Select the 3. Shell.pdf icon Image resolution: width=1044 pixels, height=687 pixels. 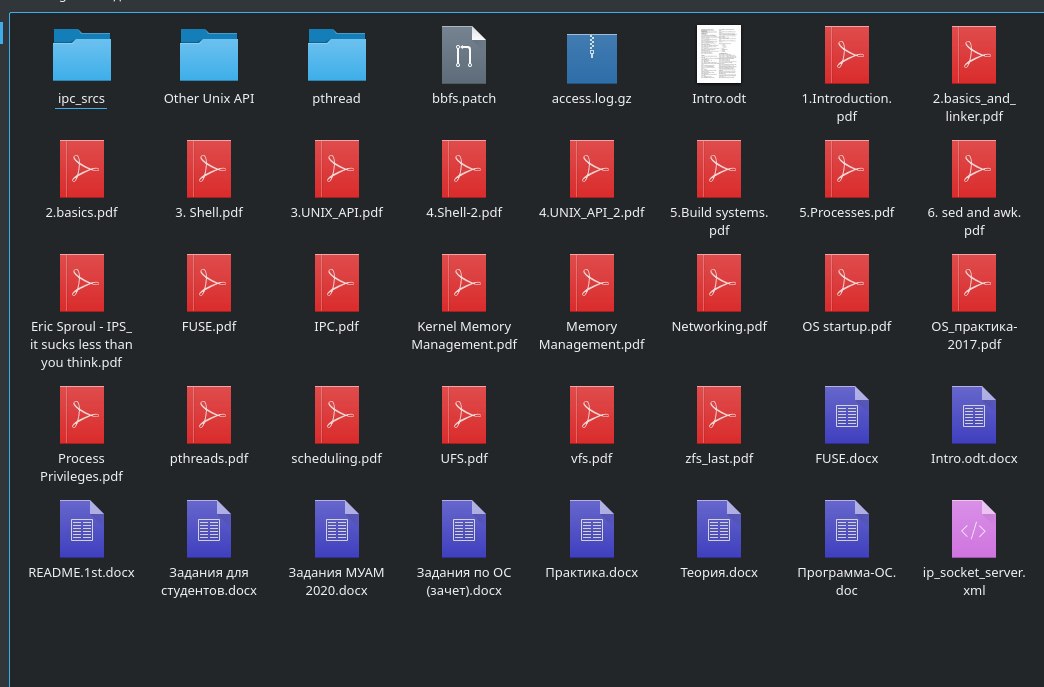(x=209, y=169)
